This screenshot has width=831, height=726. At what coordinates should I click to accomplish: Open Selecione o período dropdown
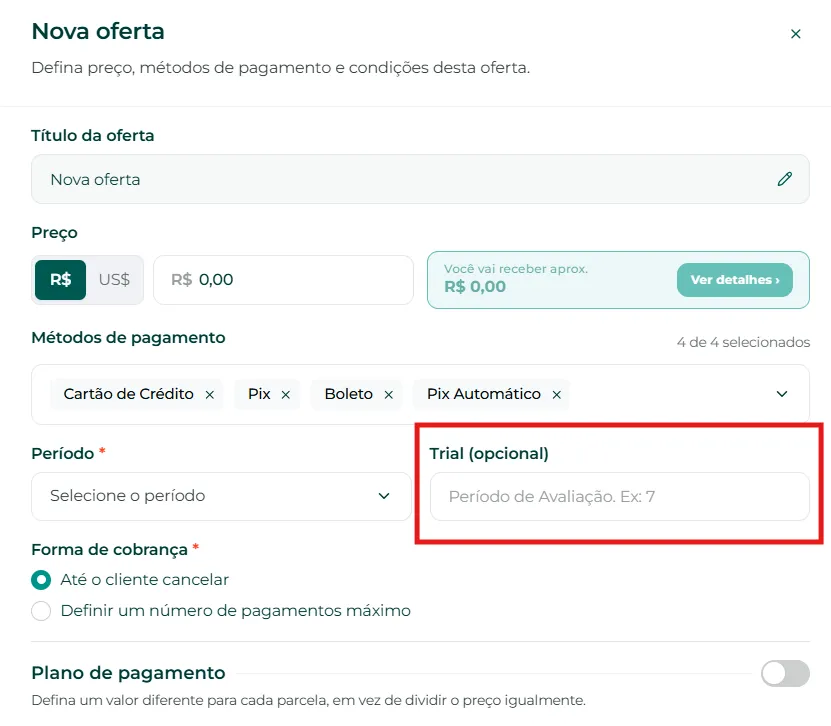pos(222,497)
